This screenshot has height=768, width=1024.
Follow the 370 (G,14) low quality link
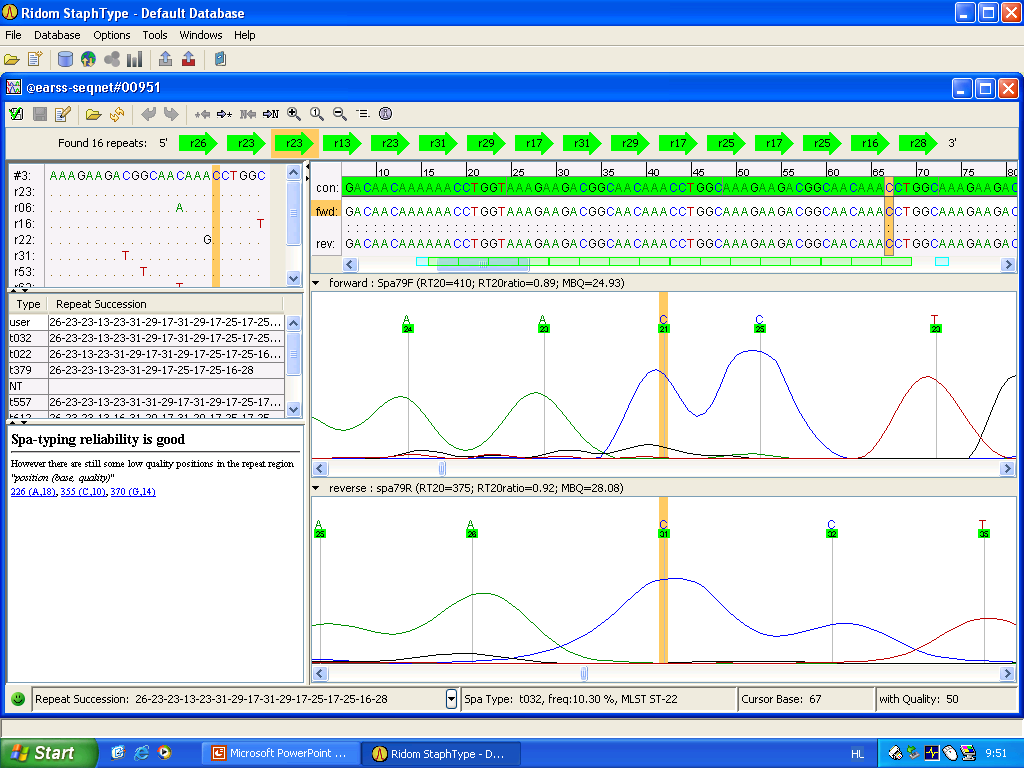coord(133,492)
